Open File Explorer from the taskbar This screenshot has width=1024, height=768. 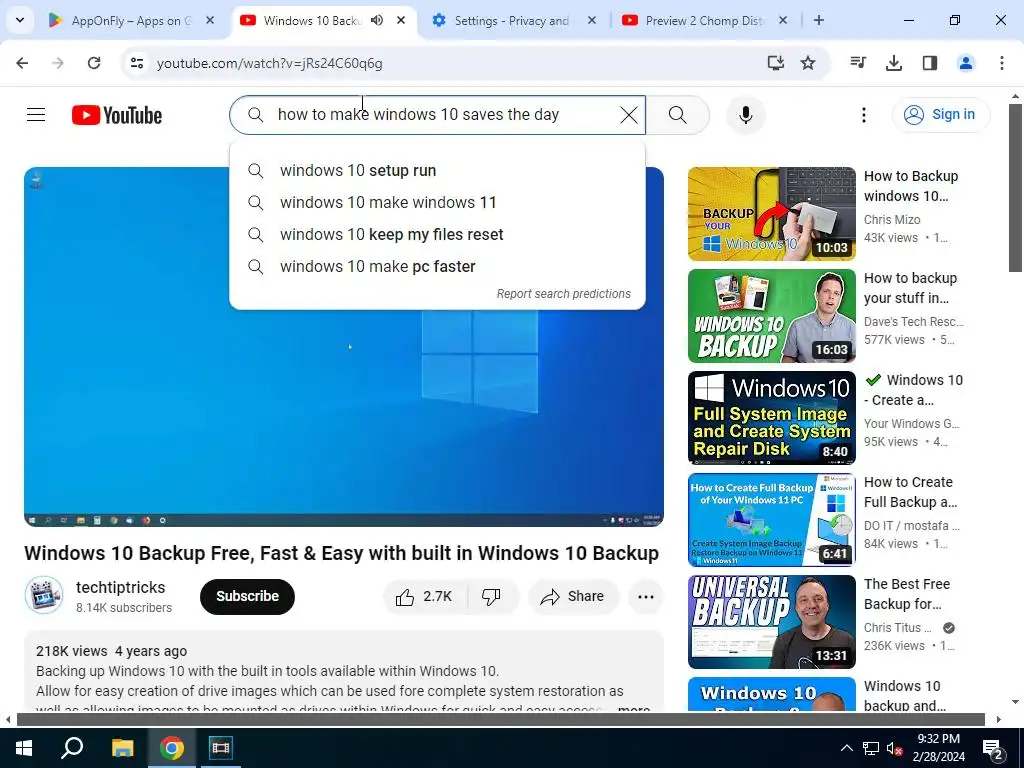click(122, 748)
